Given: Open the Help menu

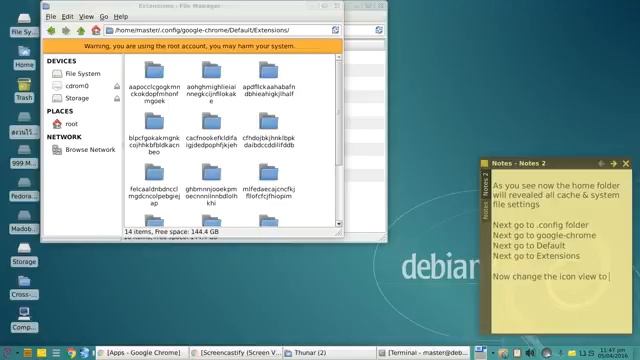Looking at the screenshot, I should point(120,17).
